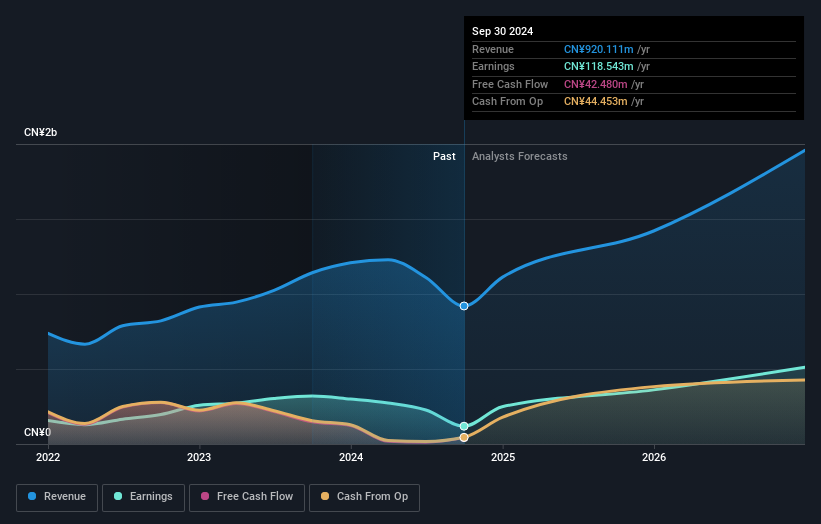
Task: Click the Earnings row label in tooltip
Action: (x=493, y=66)
